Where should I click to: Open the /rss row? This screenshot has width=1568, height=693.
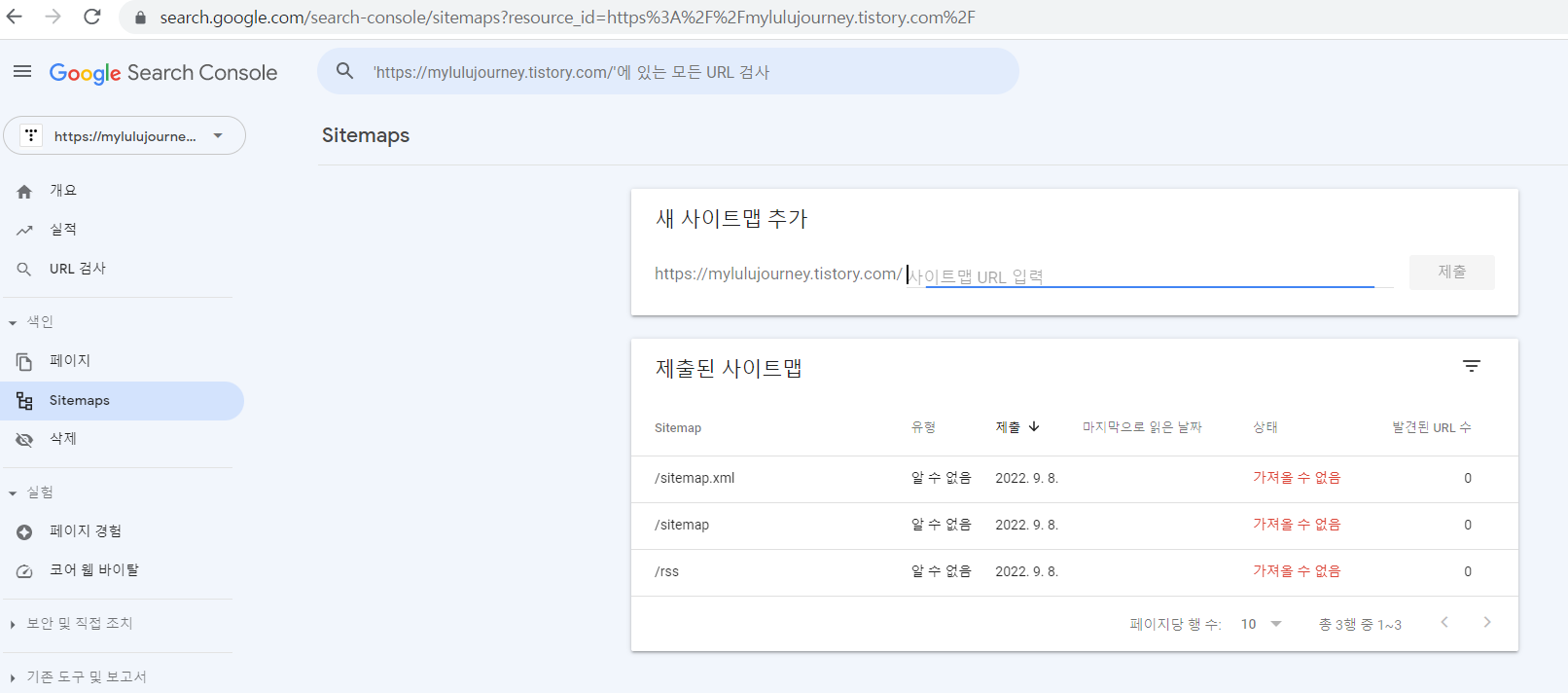pos(1074,572)
